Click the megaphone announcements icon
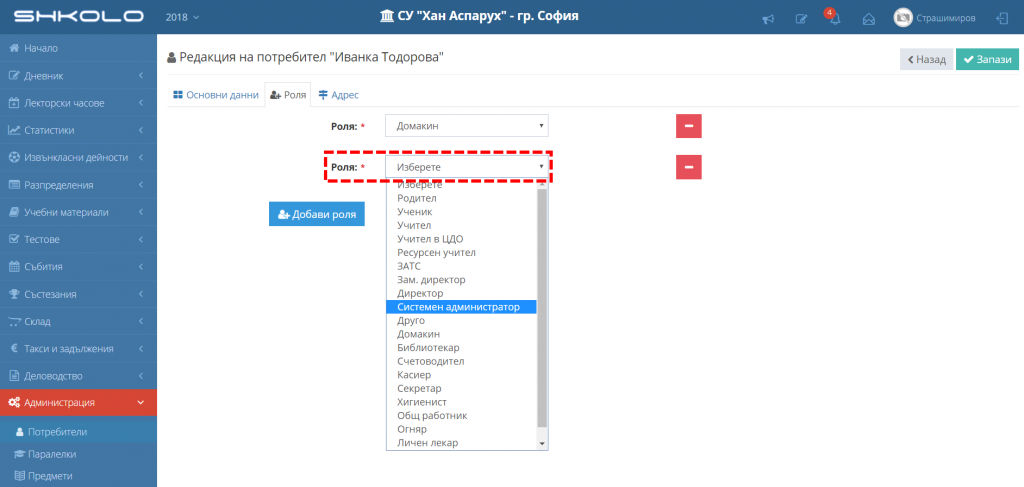 tap(769, 19)
